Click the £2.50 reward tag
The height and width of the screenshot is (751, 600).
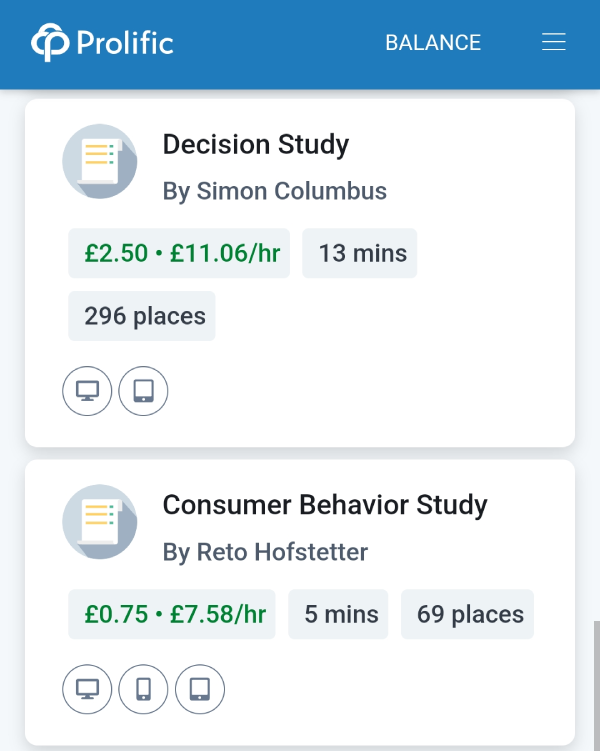(179, 254)
